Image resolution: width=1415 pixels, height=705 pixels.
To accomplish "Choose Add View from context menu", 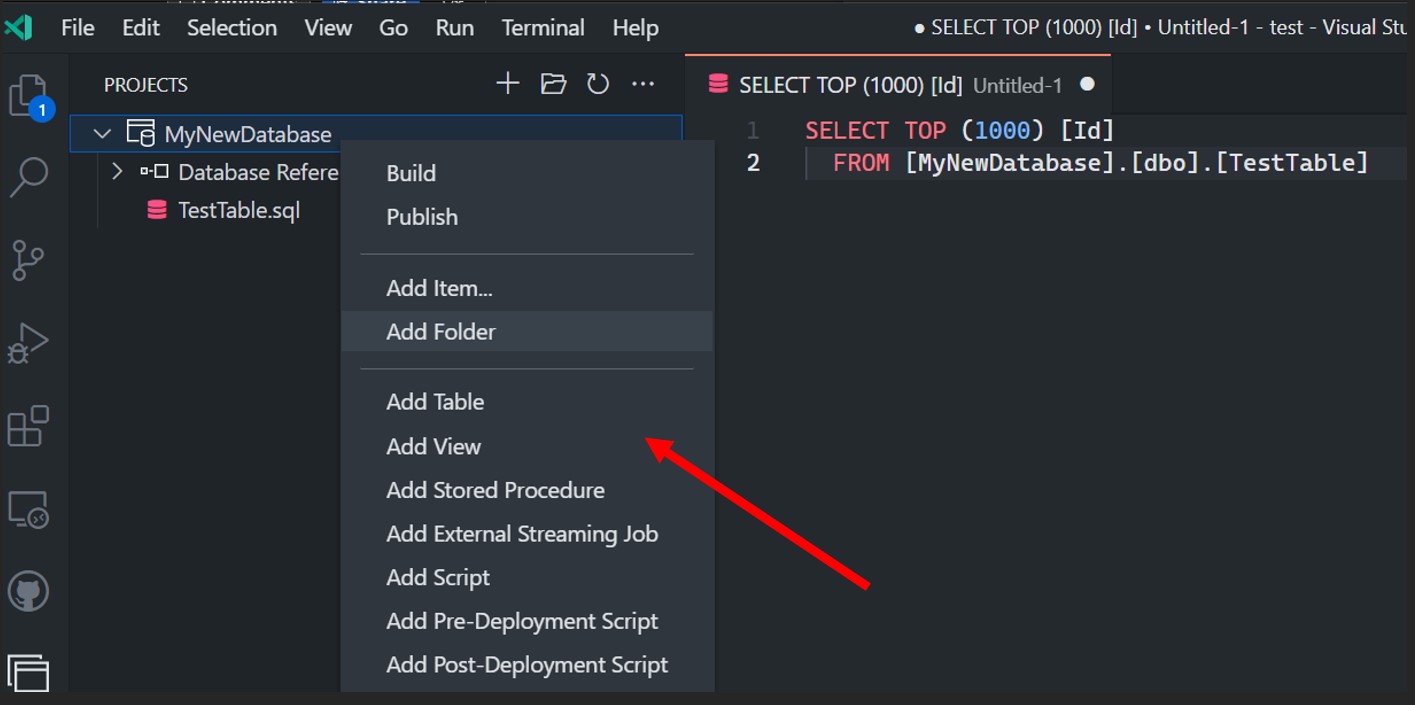I will tap(433, 446).
